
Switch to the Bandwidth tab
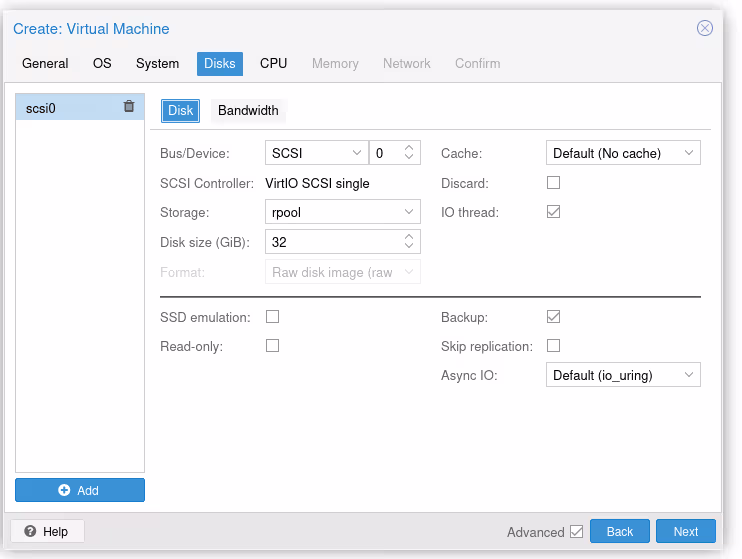pos(248,110)
